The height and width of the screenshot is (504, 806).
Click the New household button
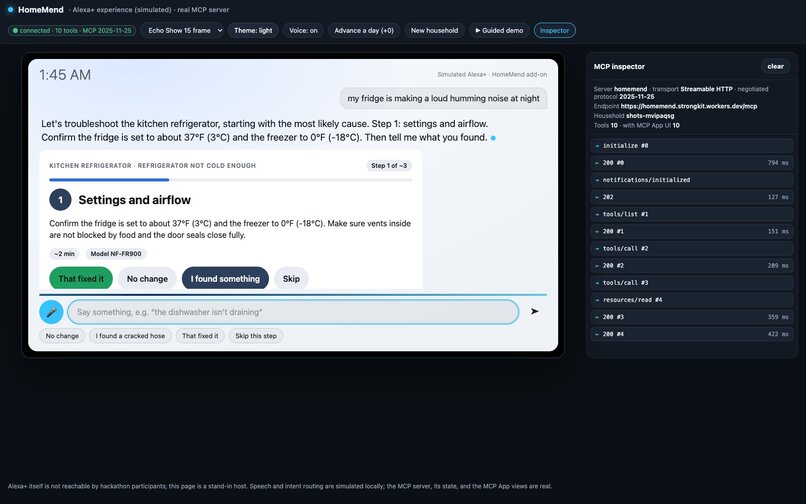point(434,30)
